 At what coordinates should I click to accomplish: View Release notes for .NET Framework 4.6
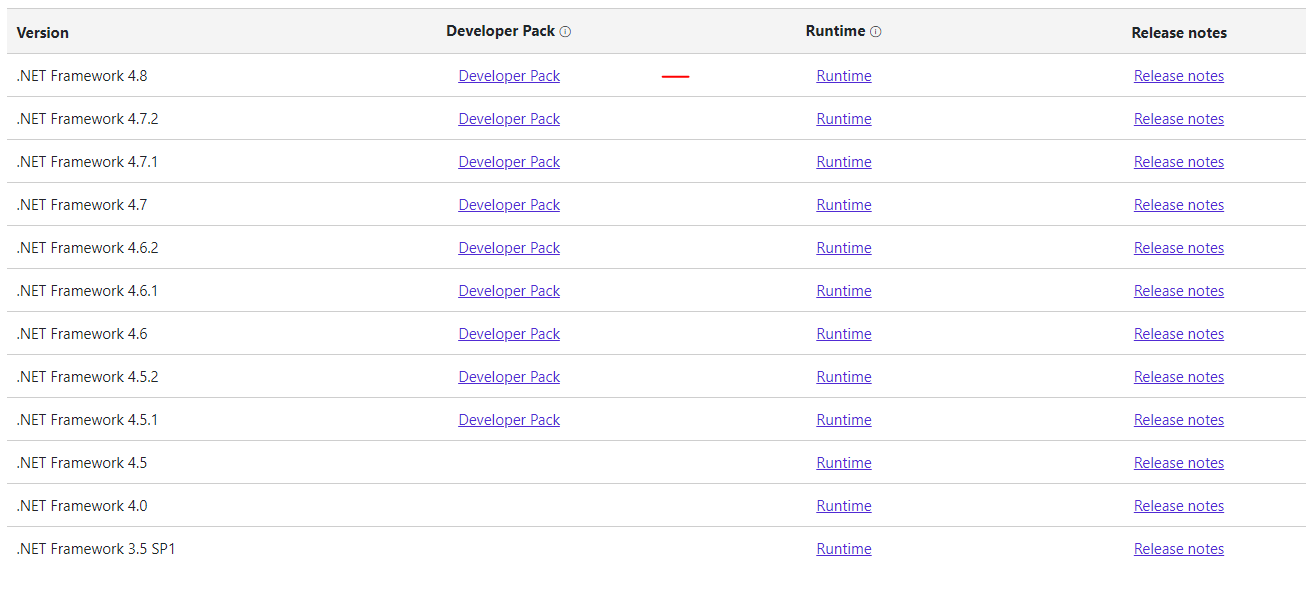[x=1178, y=334]
